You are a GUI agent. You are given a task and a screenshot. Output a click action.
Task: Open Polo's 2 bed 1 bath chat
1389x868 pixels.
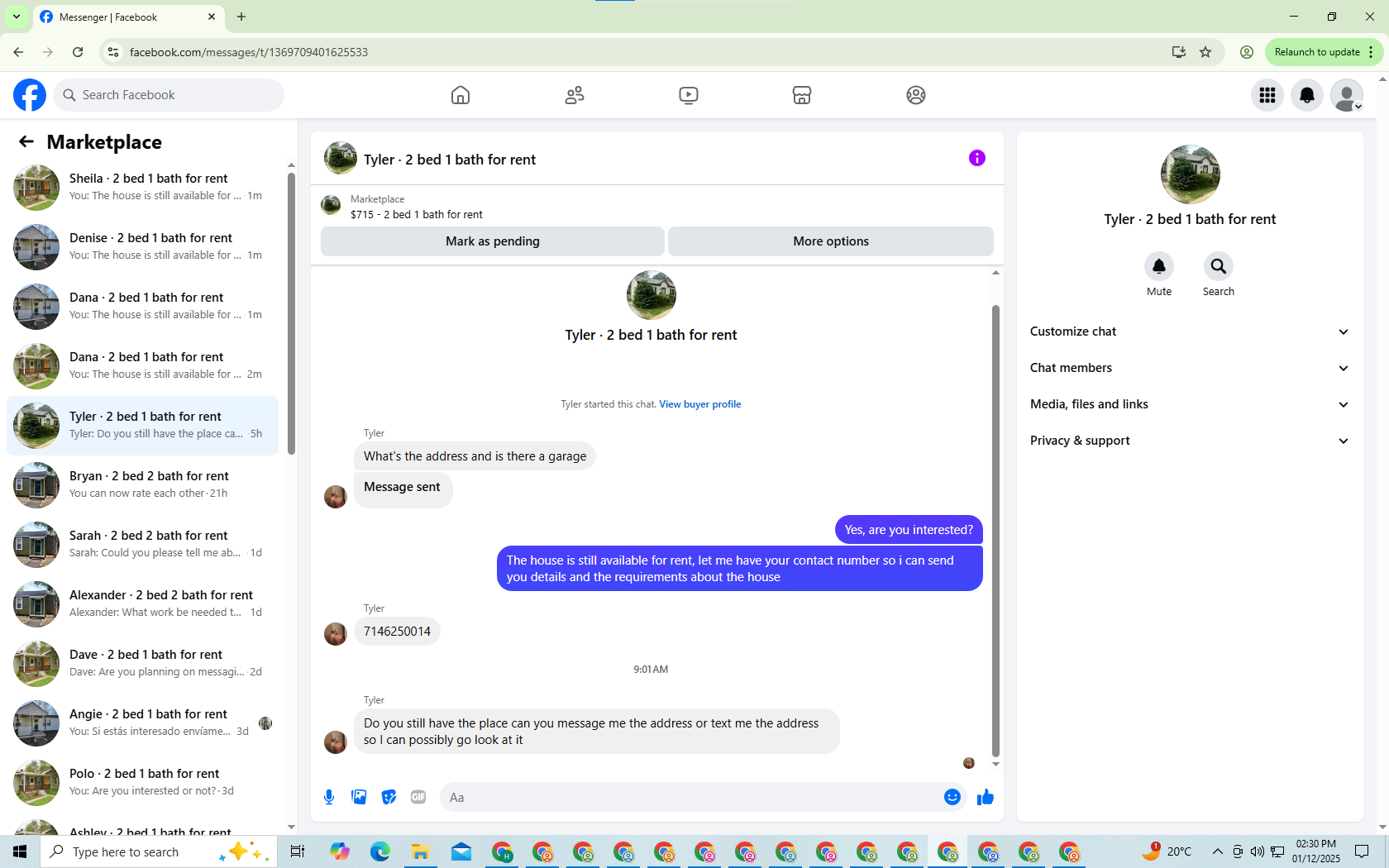[142, 782]
